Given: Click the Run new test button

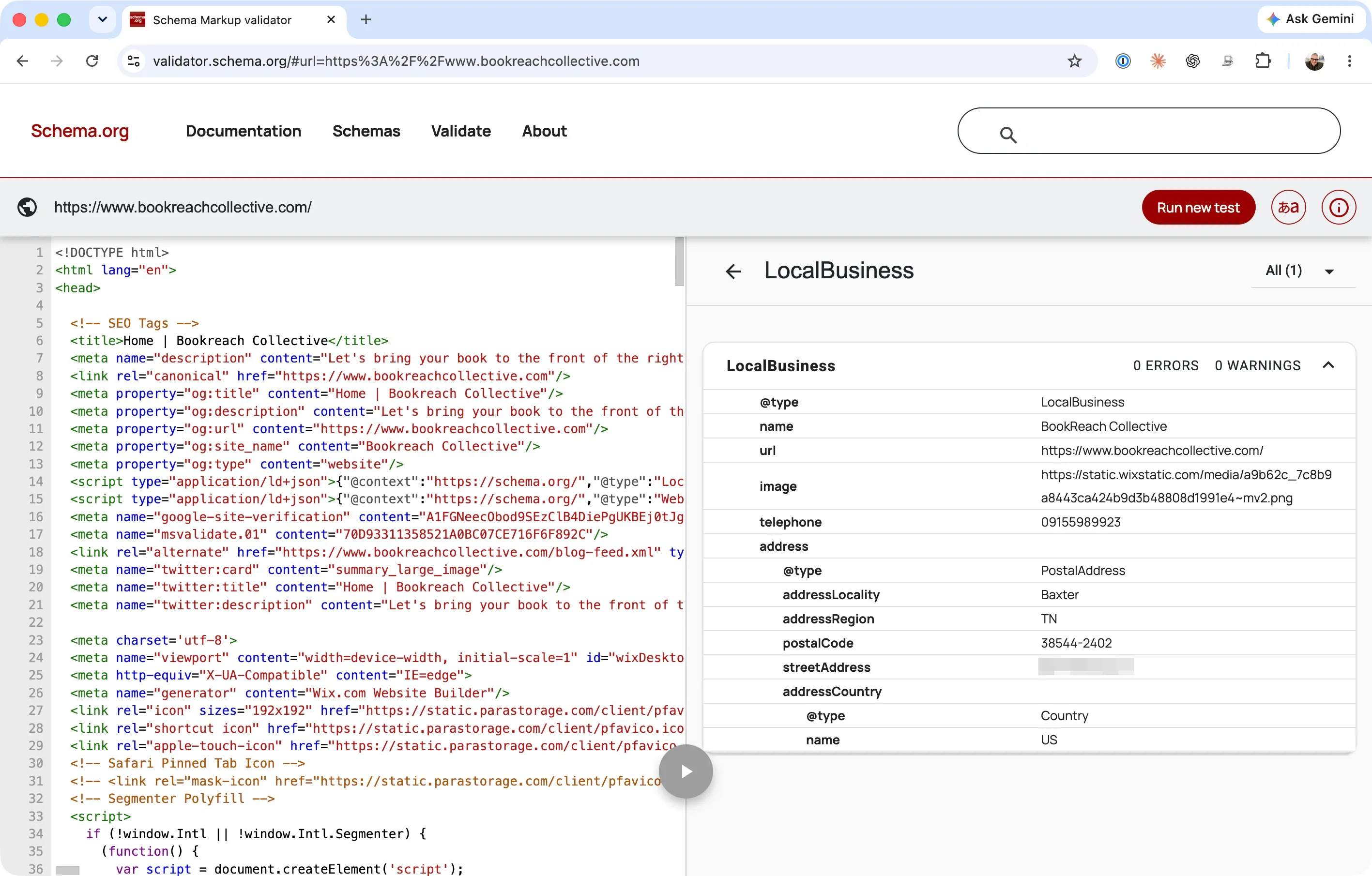Looking at the screenshot, I should pos(1198,207).
